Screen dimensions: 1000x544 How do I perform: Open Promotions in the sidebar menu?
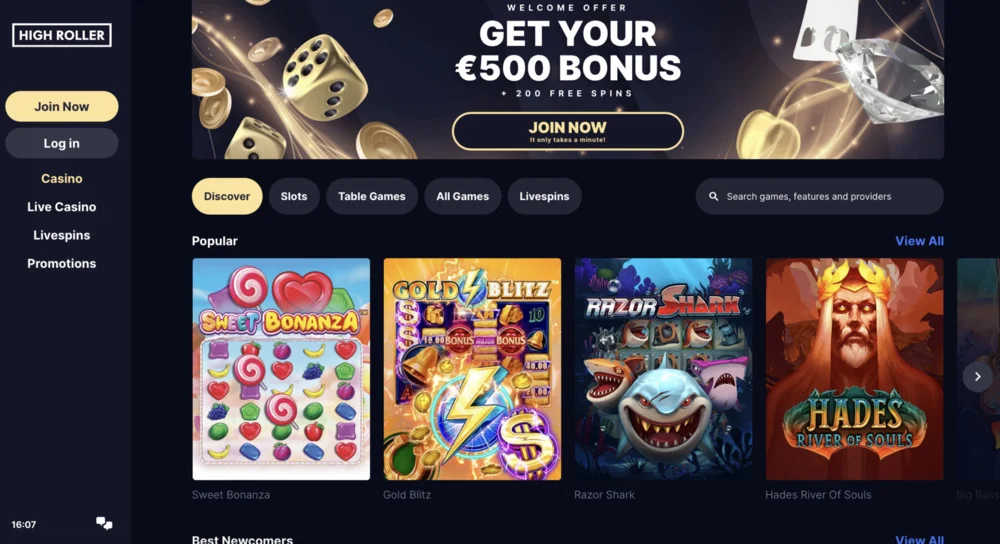coord(62,263)
